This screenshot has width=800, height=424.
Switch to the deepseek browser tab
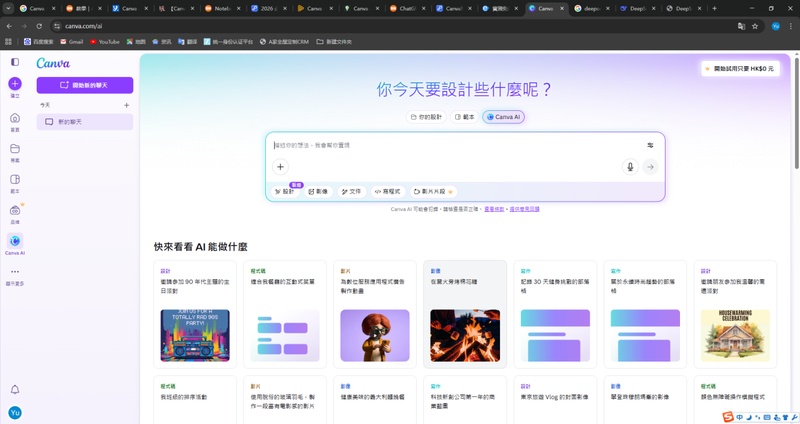pos(592,8)
